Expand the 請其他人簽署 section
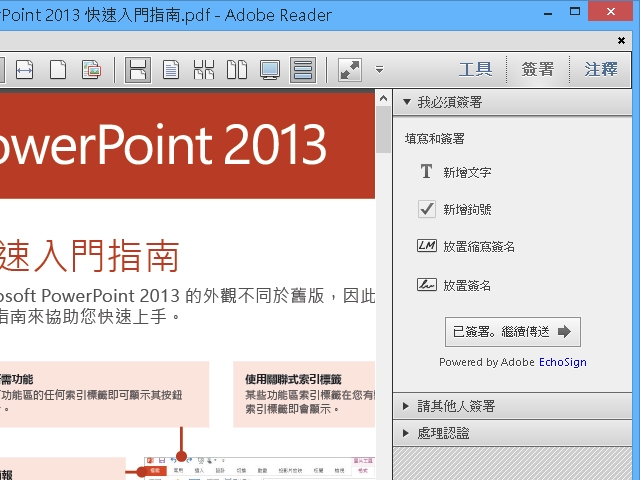The image size is (640, 480). [x=512, y=406]
